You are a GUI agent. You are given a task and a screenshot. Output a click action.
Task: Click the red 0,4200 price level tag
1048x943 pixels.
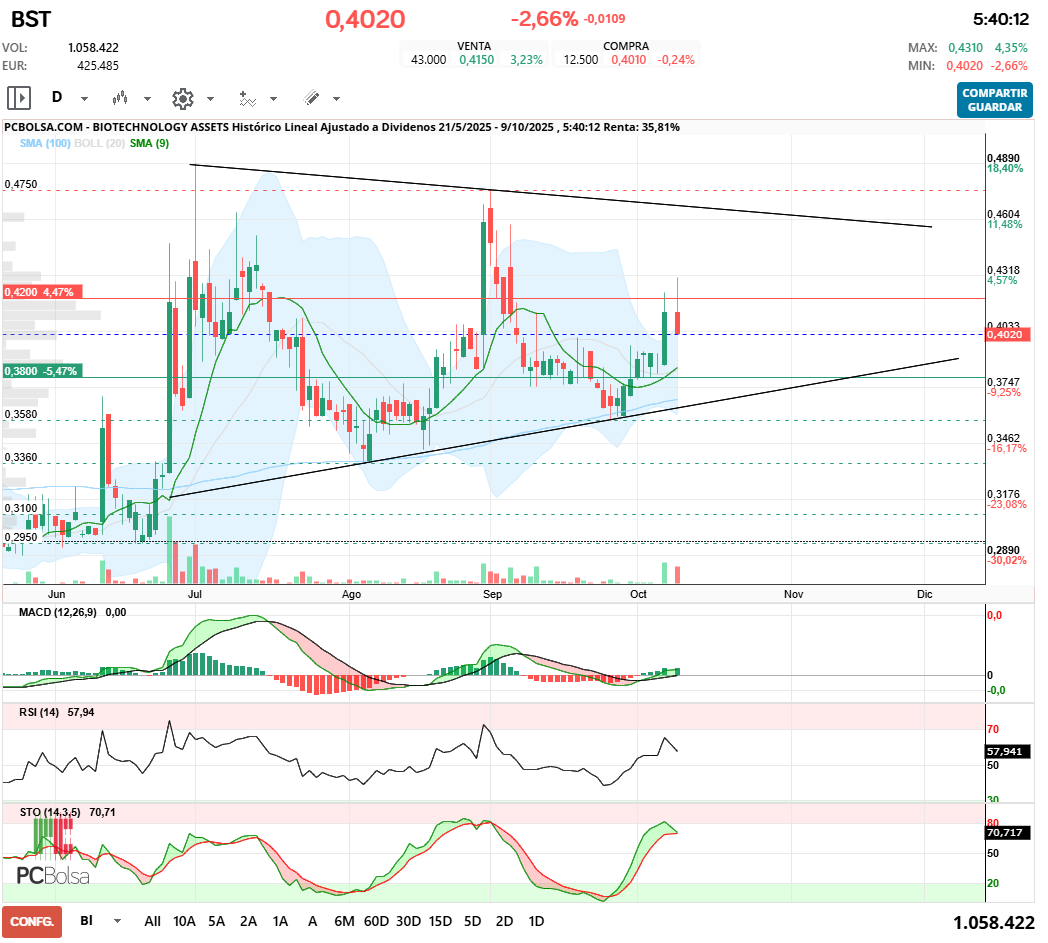pyautogui.click(x=41, y=292)
